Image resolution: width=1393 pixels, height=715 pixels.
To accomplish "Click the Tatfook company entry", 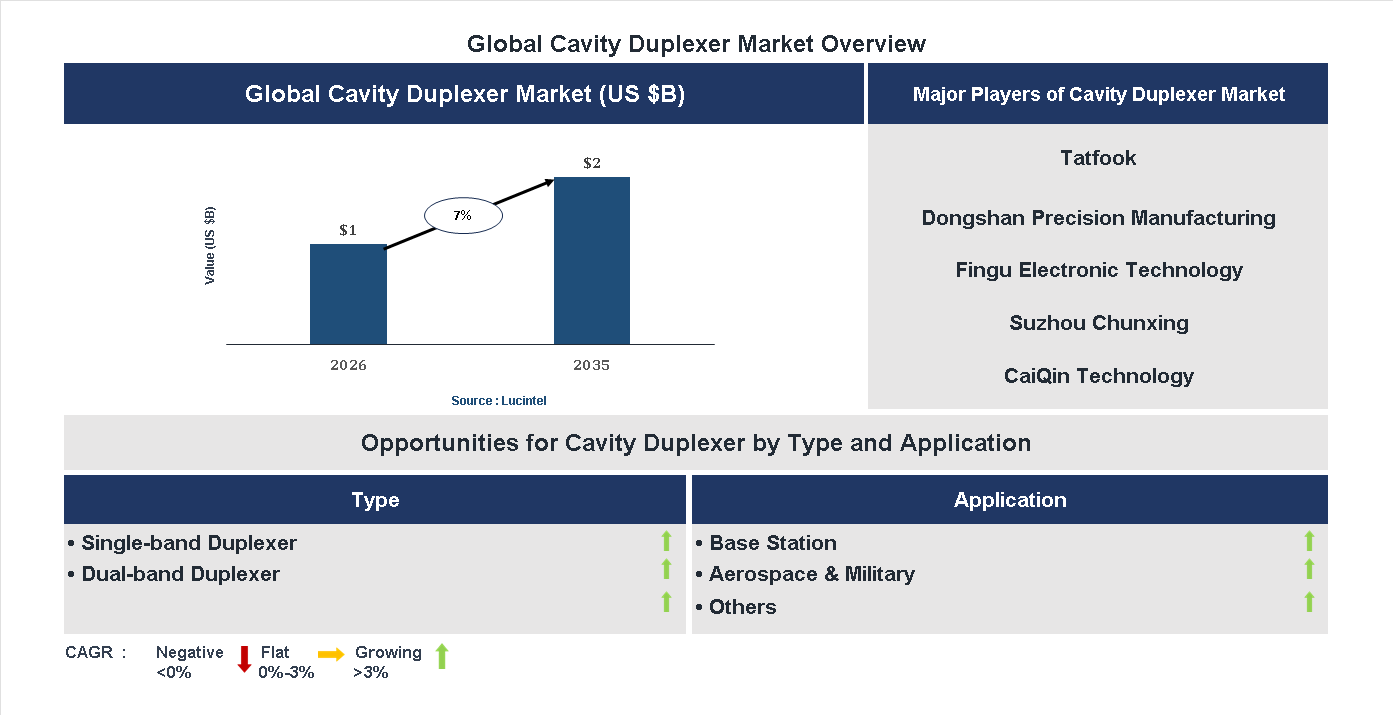I will coord(1098,157).
